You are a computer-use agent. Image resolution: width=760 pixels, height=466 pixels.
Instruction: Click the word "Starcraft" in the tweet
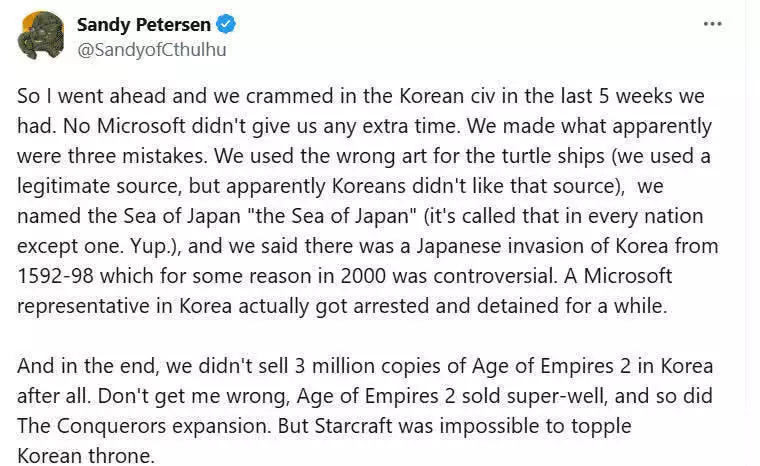353,426
